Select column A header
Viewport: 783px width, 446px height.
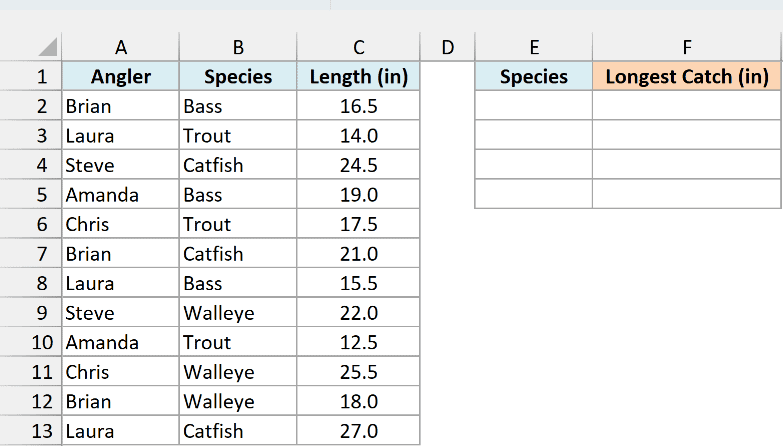coord(120,47)
